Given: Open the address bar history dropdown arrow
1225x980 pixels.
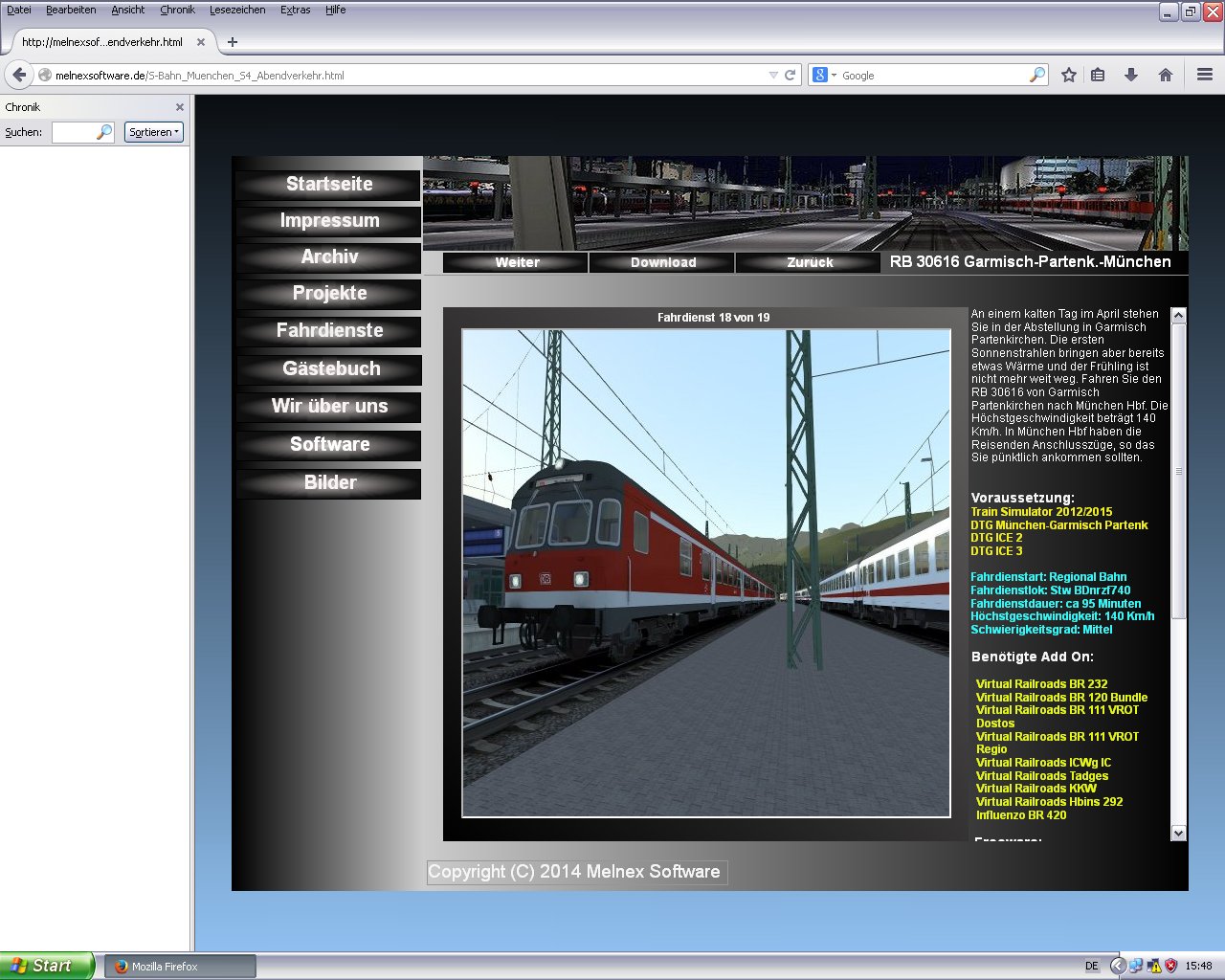Looking at the screenshot, I should tap(773, 75).
